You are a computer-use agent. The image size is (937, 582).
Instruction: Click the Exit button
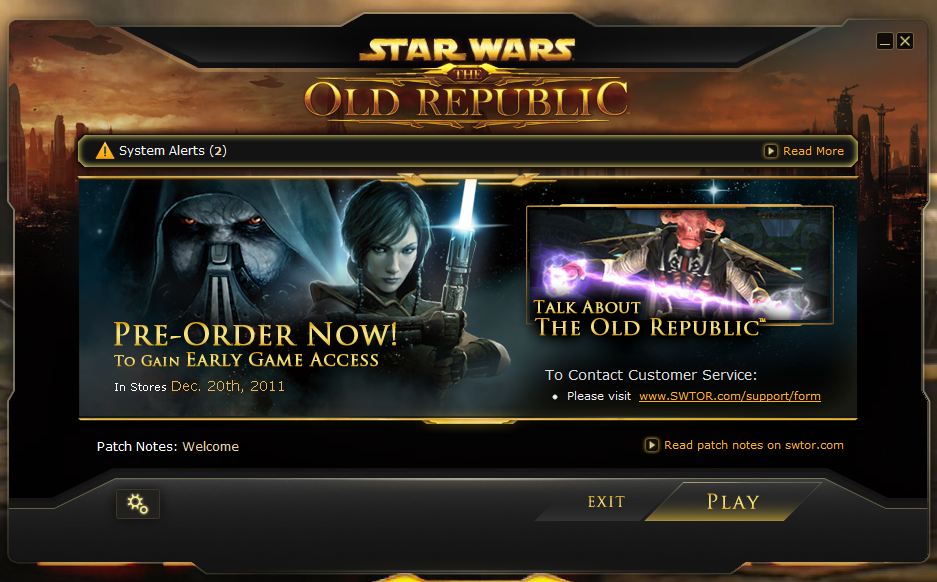tap(606, 501)
